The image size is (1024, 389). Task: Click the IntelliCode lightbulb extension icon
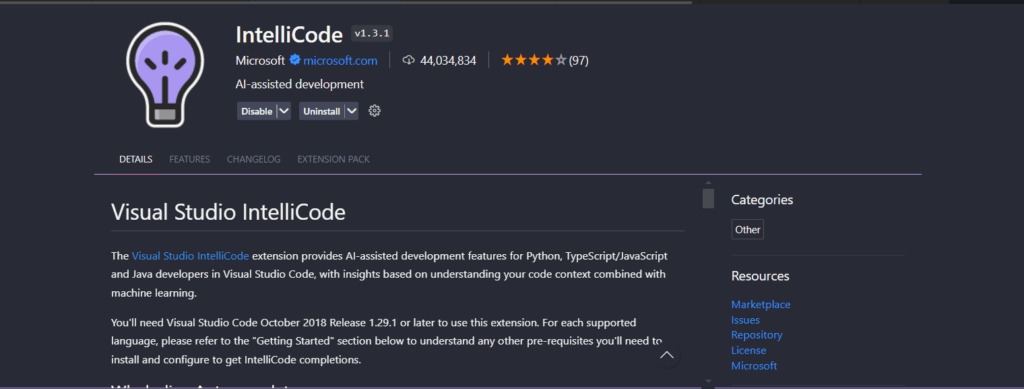tap(165, 74)
